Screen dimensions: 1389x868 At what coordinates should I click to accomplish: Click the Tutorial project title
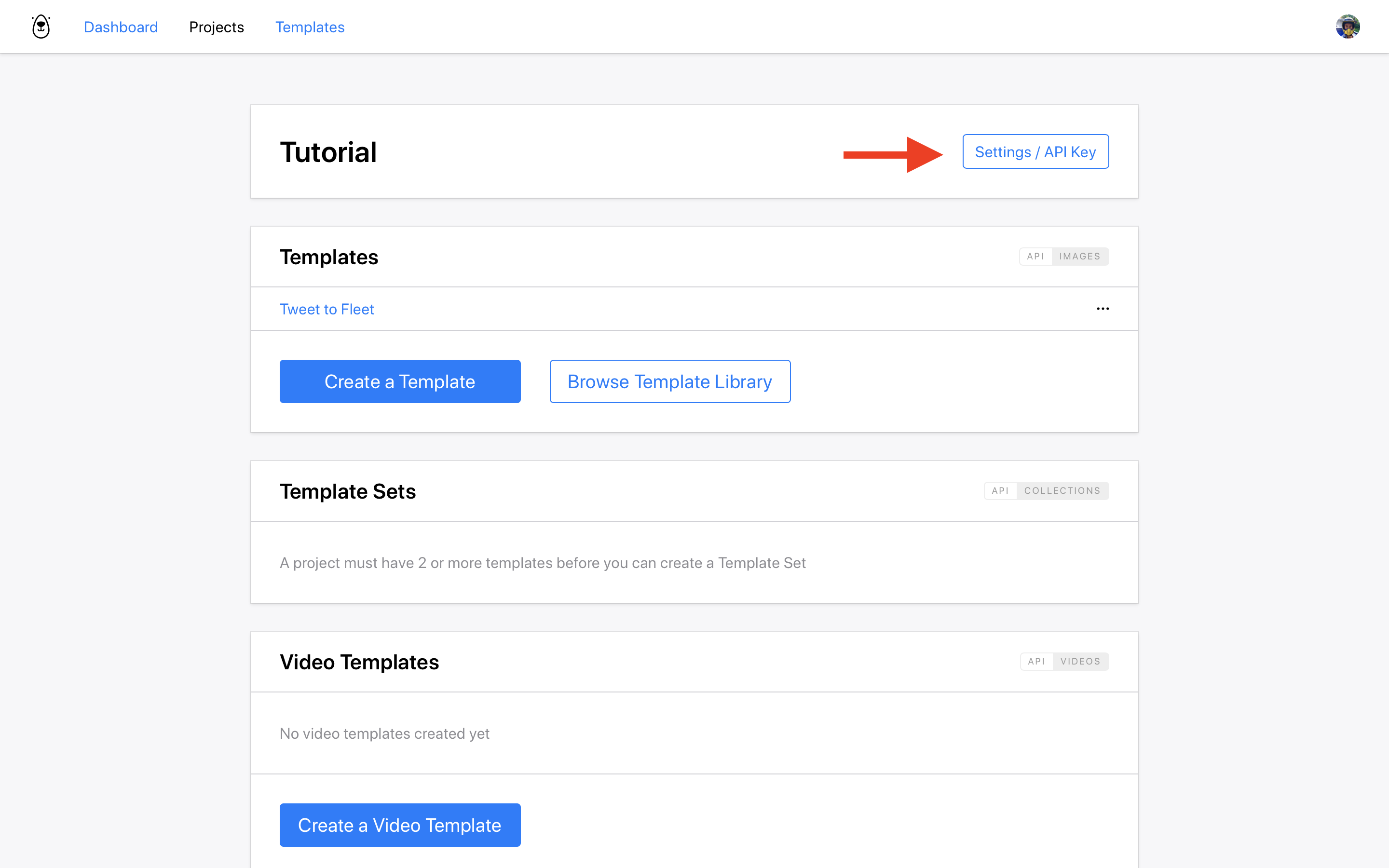tap(328, 153)
